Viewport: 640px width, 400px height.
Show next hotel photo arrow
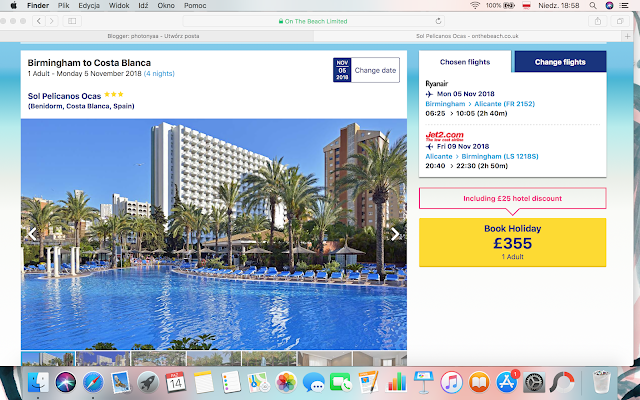point(395,234)
